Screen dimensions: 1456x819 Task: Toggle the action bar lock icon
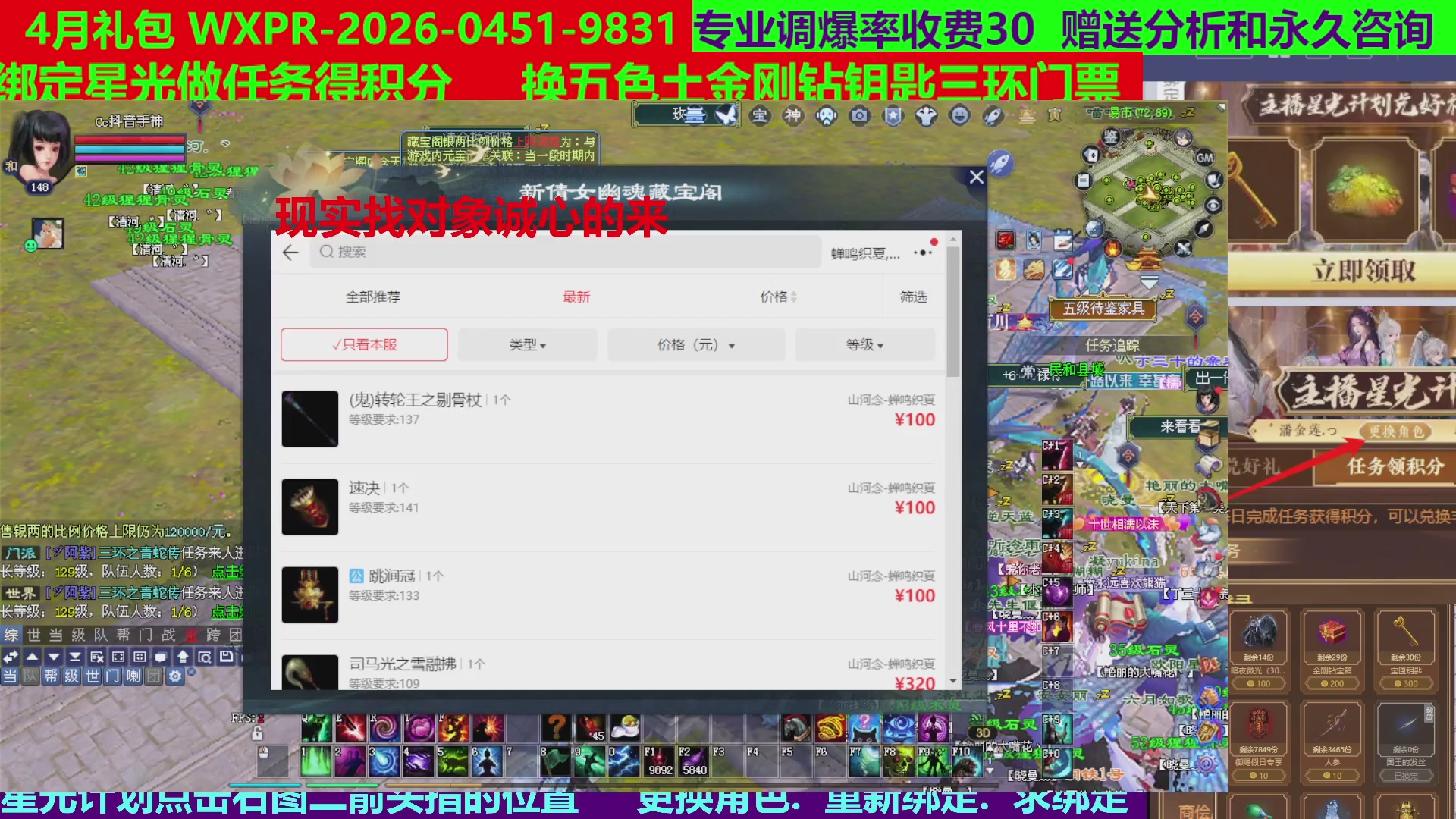click(257, 733)
